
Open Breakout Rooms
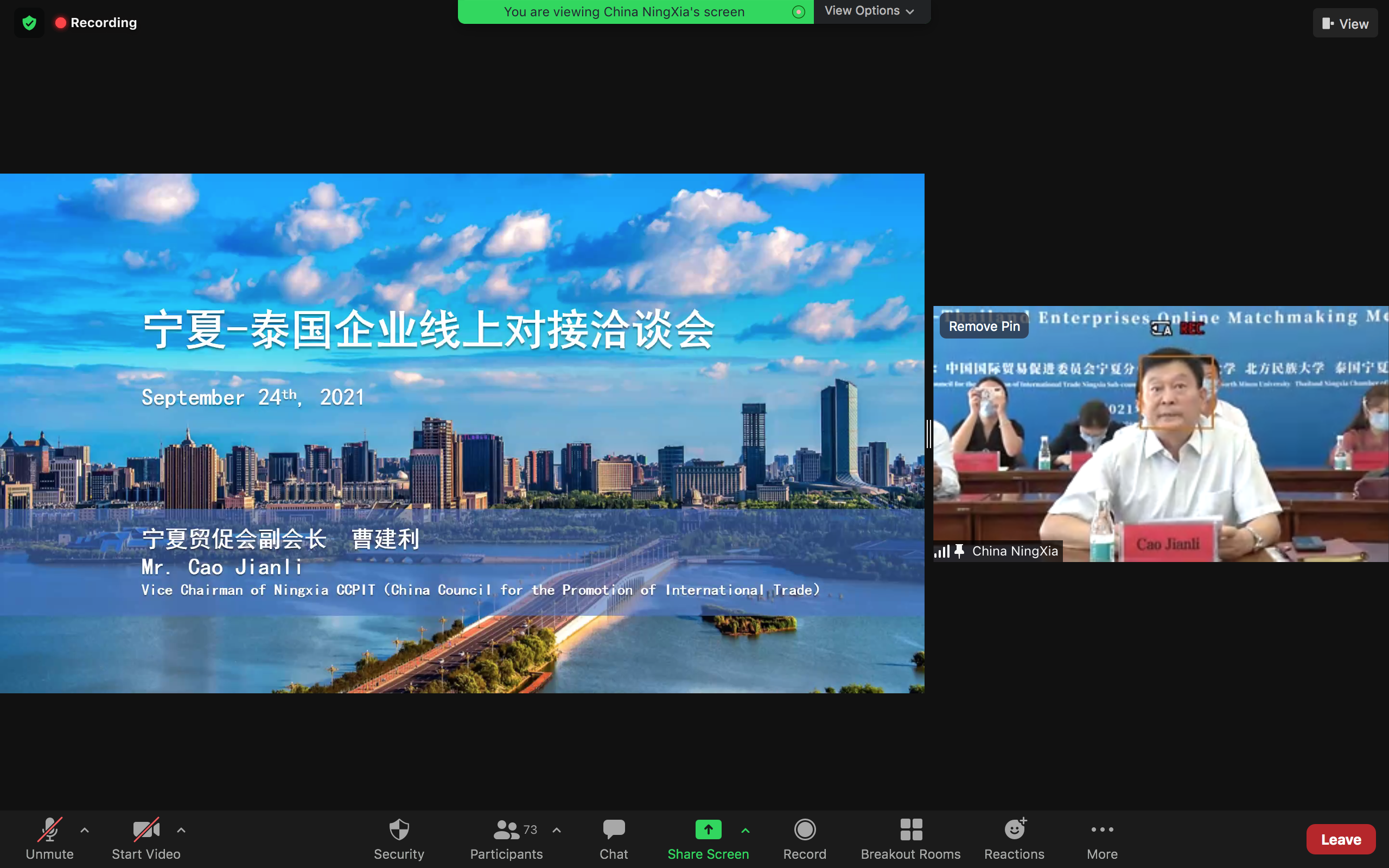click(x=910, y=838)
